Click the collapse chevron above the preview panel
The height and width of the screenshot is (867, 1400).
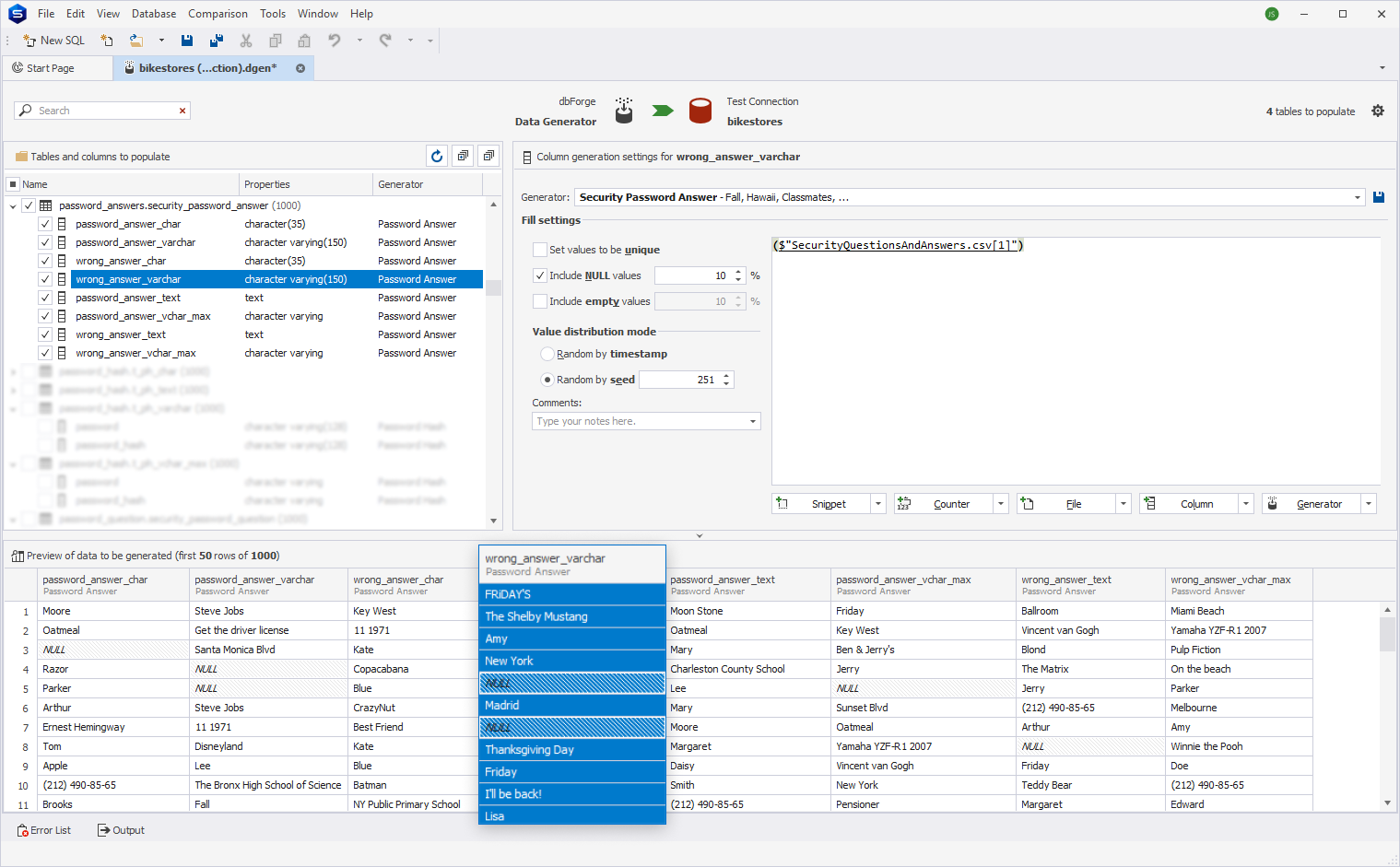click(x=700, y=535)
